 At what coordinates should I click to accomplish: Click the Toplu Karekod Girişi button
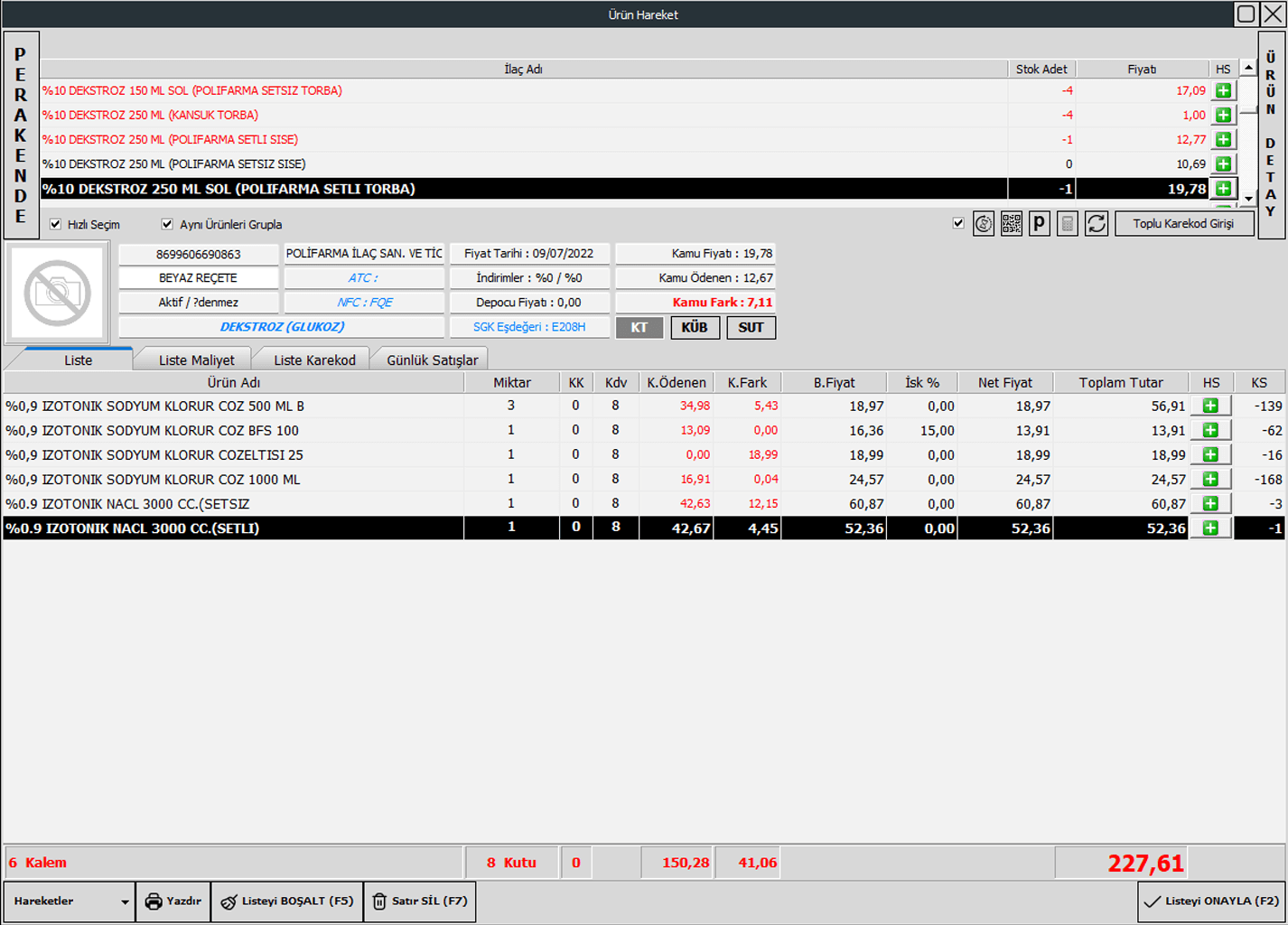point(1183,223)
